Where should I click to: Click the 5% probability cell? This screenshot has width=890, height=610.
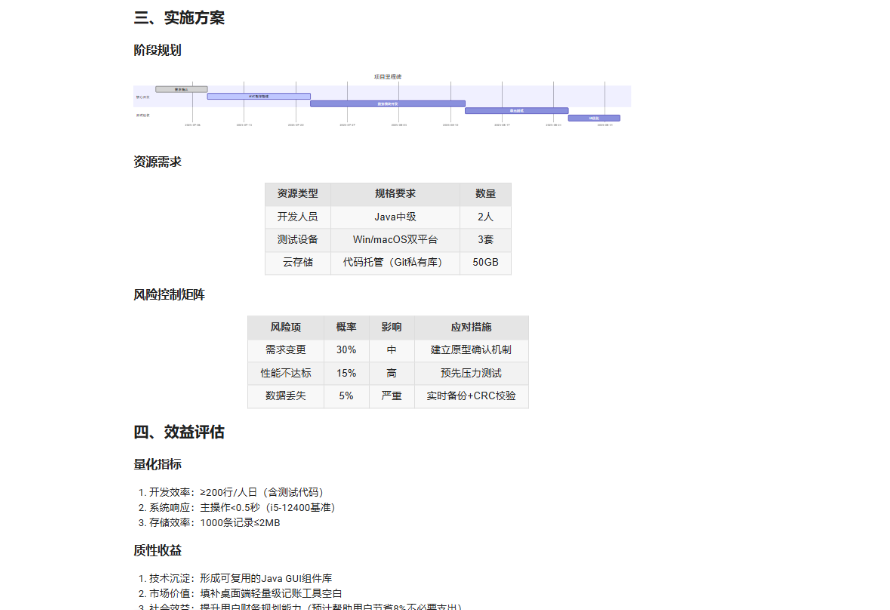pos(346,396)
